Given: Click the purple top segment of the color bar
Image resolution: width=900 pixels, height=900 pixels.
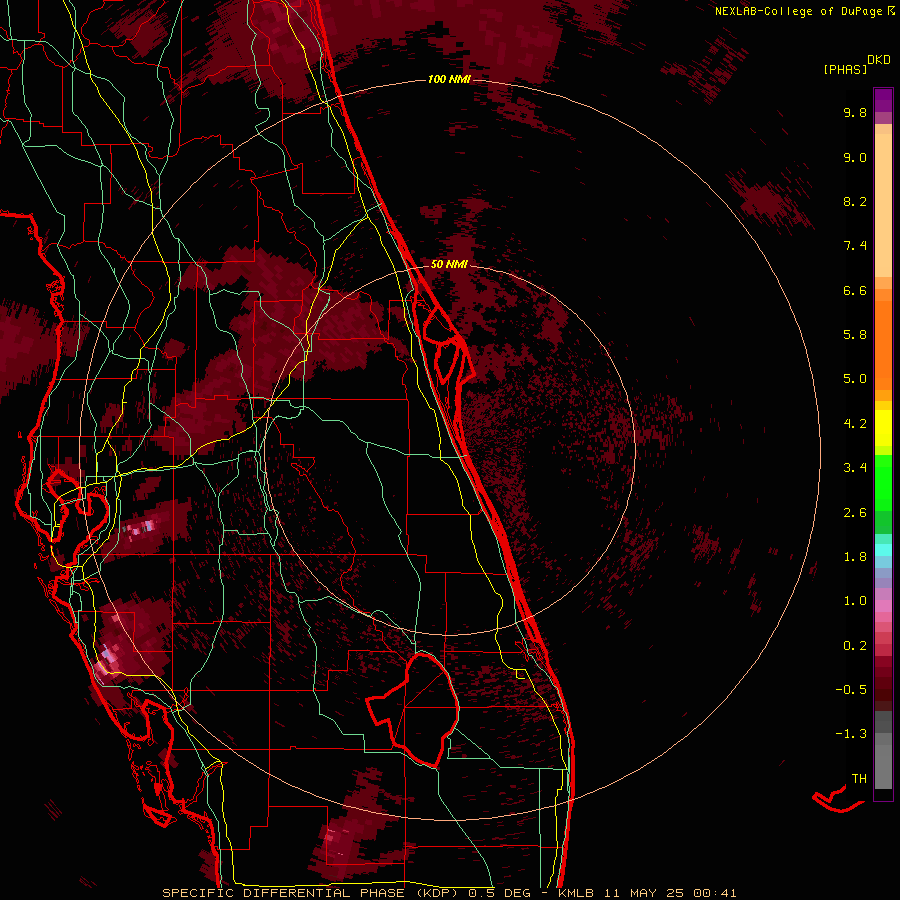Looking at the screenshot, I should 883,101.
